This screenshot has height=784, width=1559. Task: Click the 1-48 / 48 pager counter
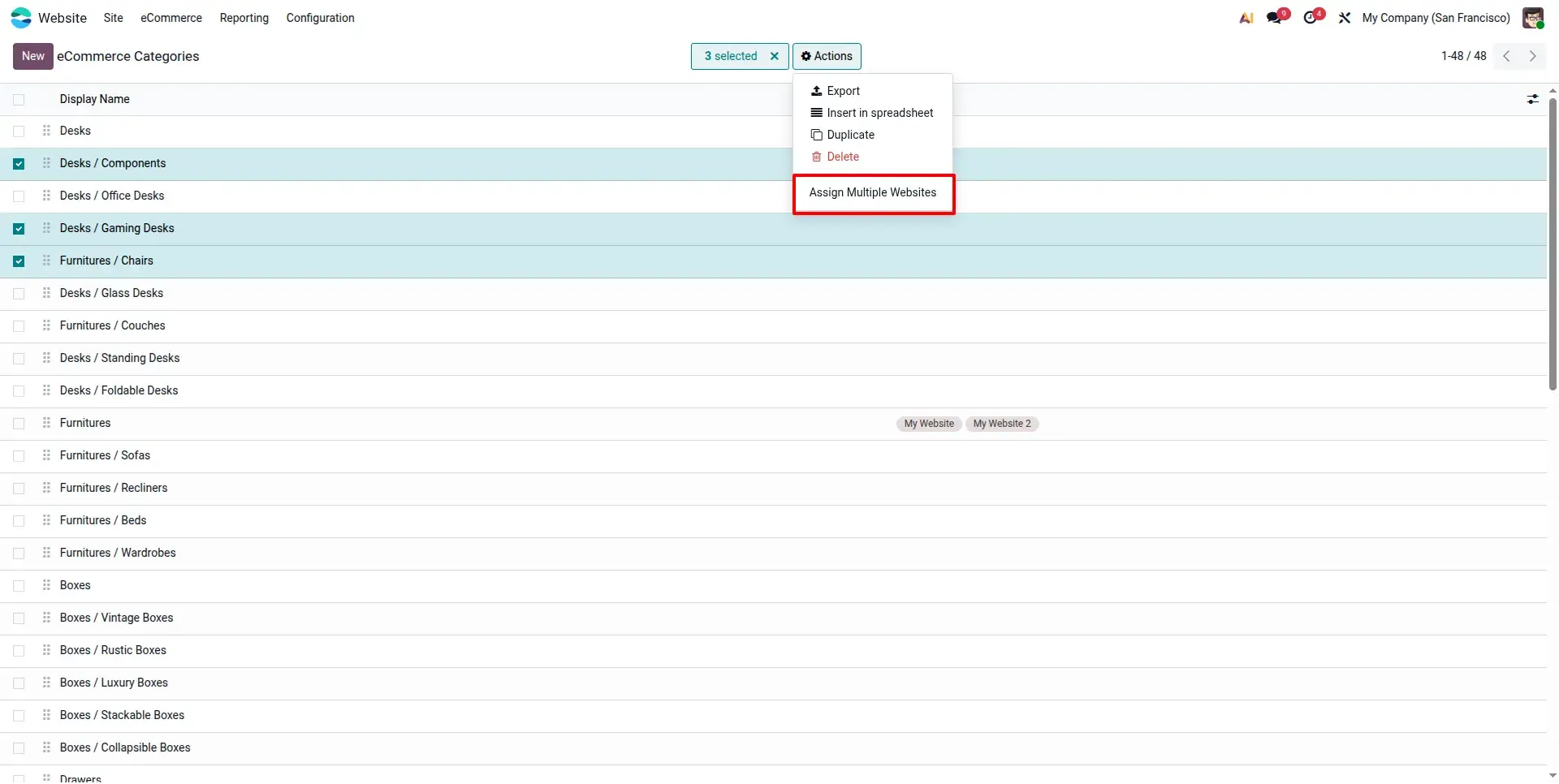pyautogui.click(x=1463, y=56)
